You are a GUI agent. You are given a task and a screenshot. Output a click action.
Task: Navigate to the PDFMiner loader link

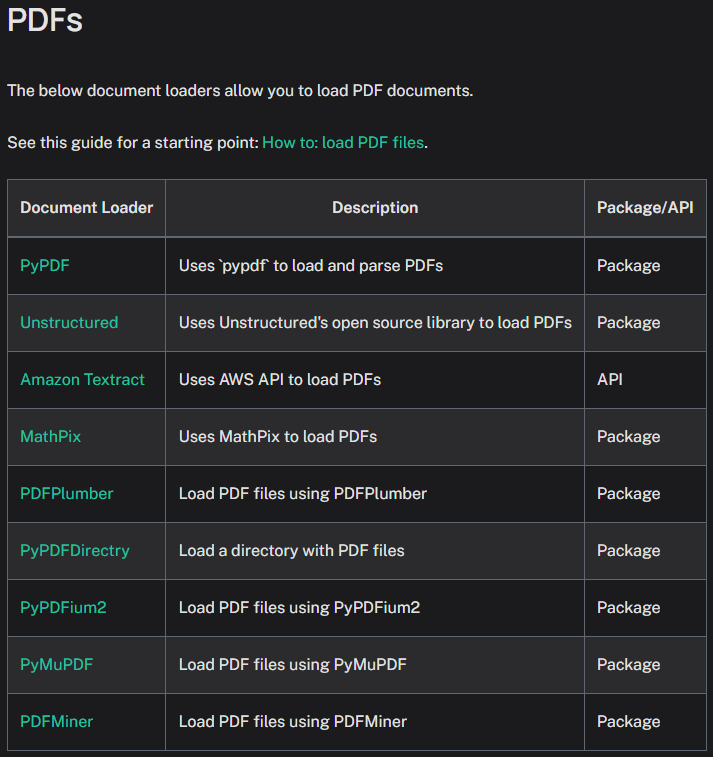57,721
